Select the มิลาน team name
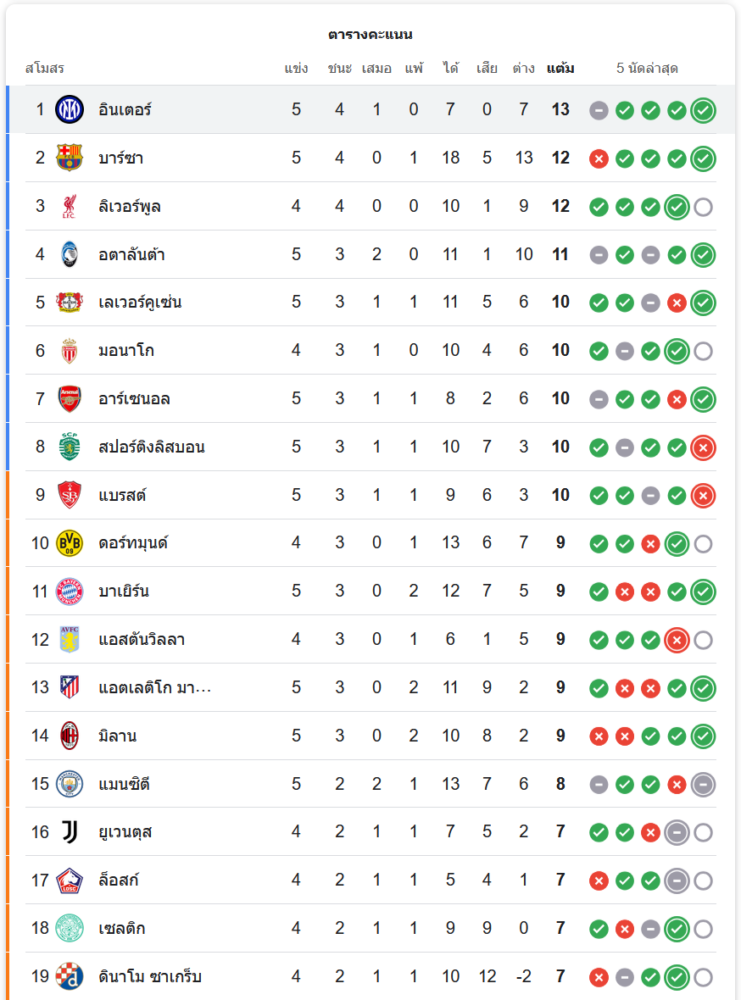 click(118, 736)
